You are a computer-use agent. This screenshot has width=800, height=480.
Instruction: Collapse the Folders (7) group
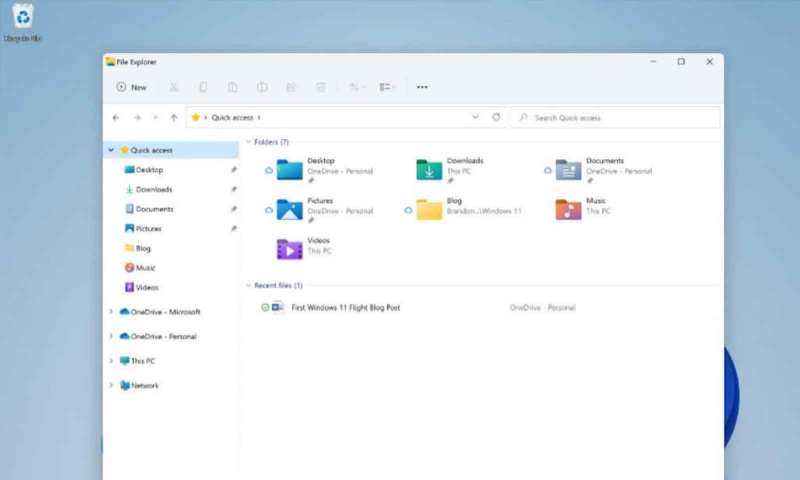248,142
